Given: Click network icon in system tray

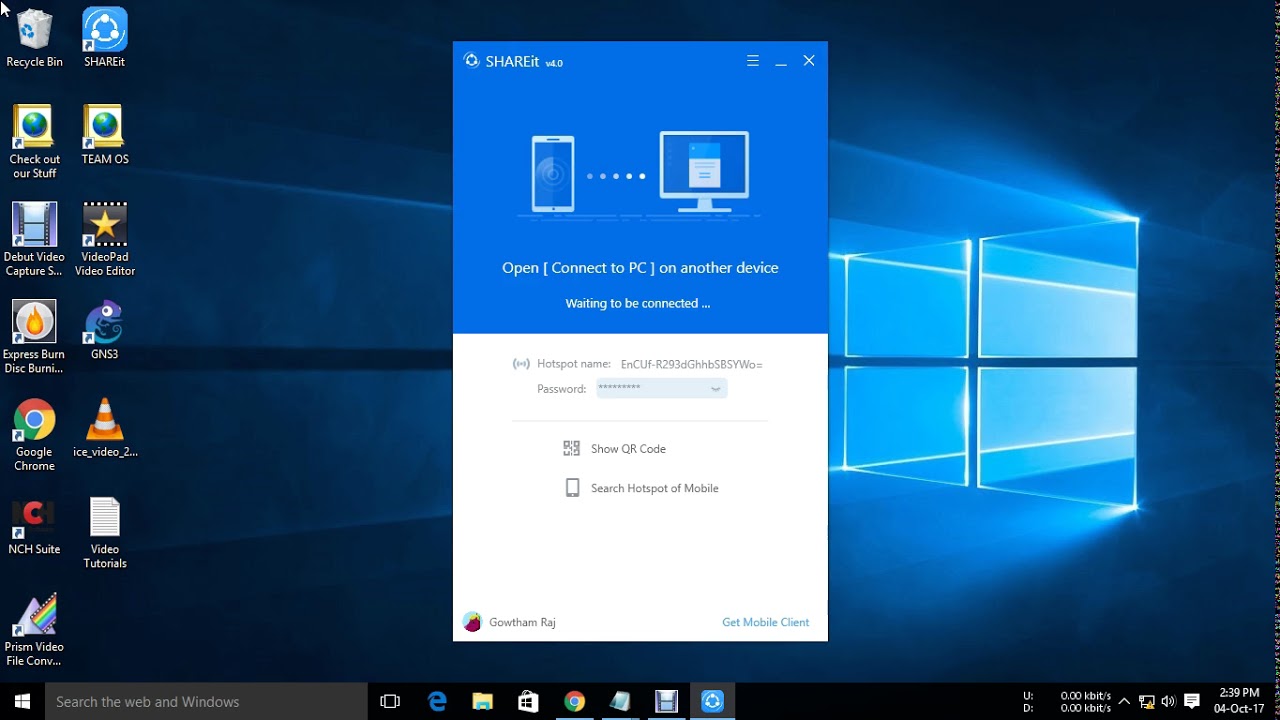Looking at the screenshot, I should tap(1147, 702).
